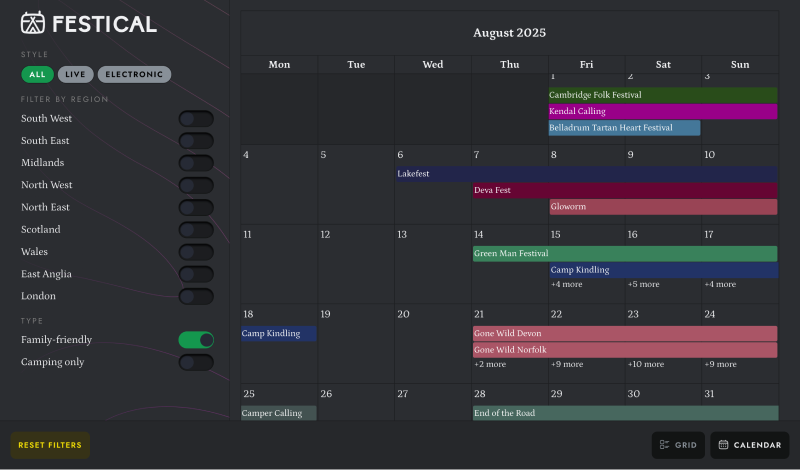Open Camp Kindling event on August 18
Image resolution: width=800 pixels, height=470 pixels.
(279, 334)
